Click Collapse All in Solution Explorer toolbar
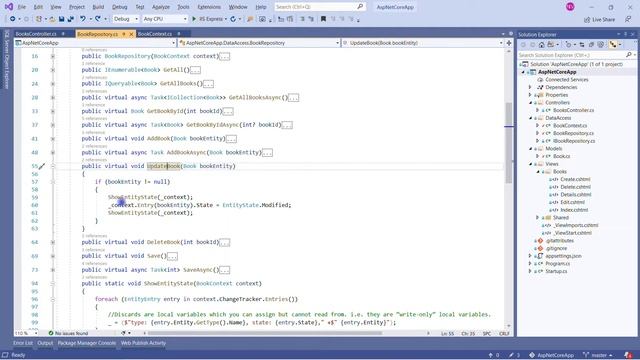Image resolution: width=640 pixels, height=360 pixels. pyautogui.click(x=591, y=45)
